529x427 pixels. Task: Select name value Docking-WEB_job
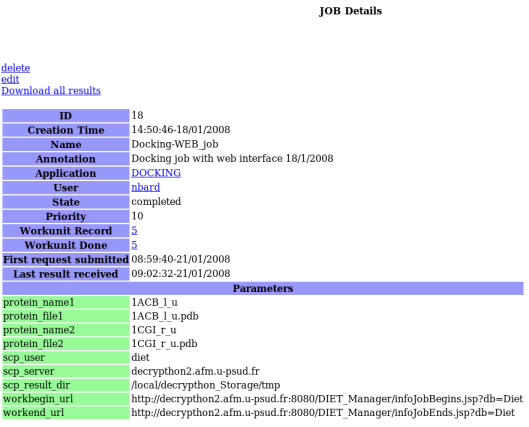(x=175, y=144)
